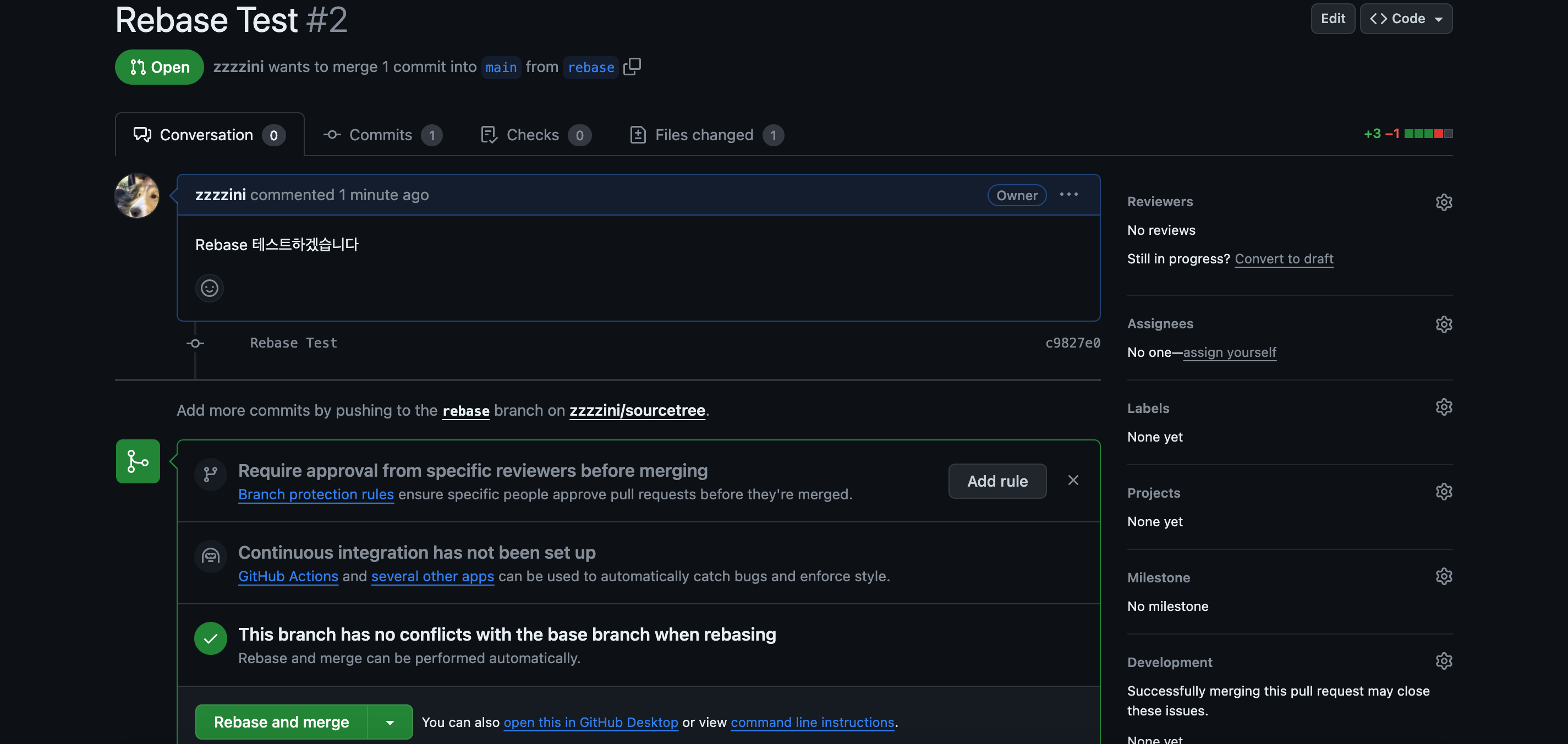Click the 1 minute ago timestamp
The image size is (1568, 744).
click(x=383, y=195)
